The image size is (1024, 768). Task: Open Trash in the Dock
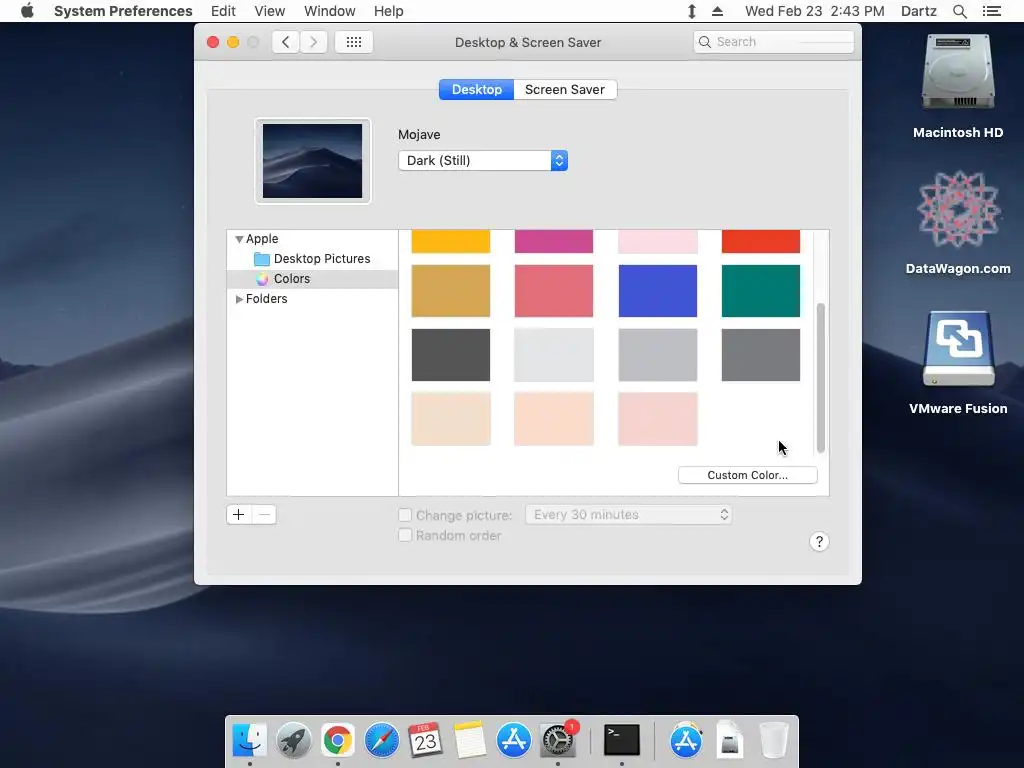tap(774, 741)
